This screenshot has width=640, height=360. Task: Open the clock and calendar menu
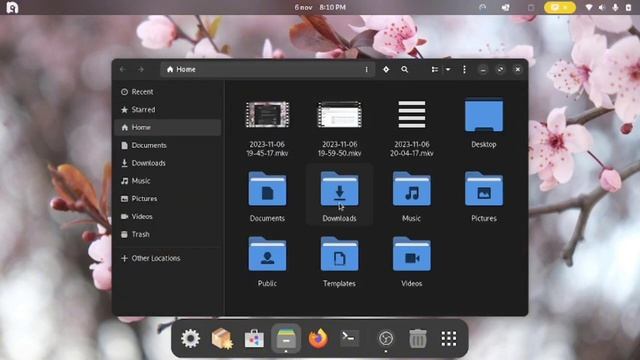pyautogui.click(x=320, y=7)
